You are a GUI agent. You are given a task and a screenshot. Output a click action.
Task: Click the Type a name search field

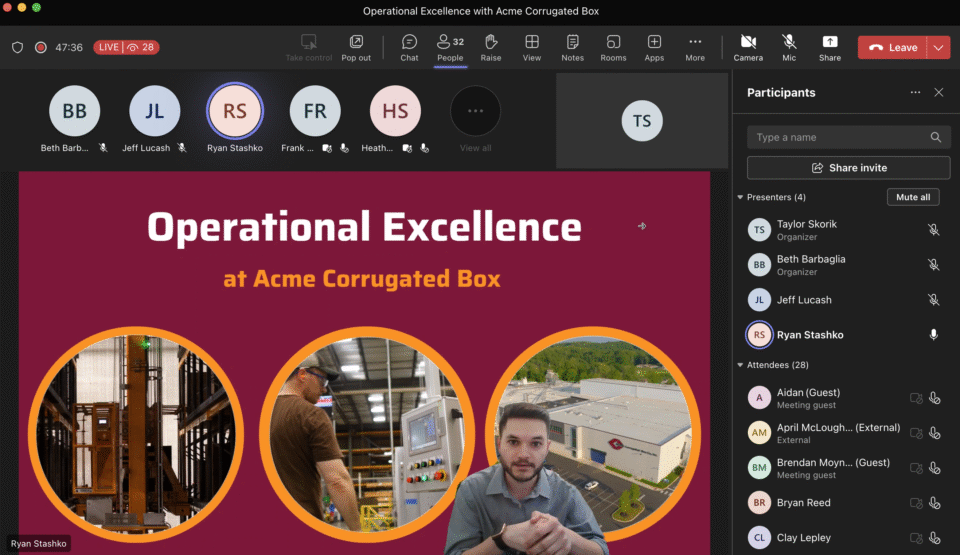coord(849,137)
